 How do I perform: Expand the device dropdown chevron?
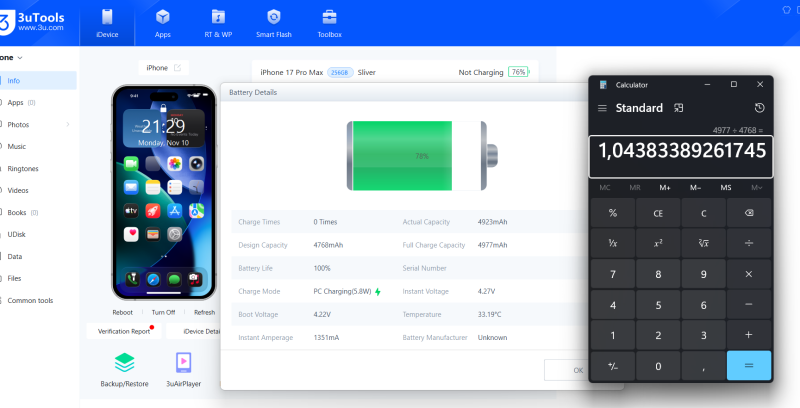coord(20,58)
